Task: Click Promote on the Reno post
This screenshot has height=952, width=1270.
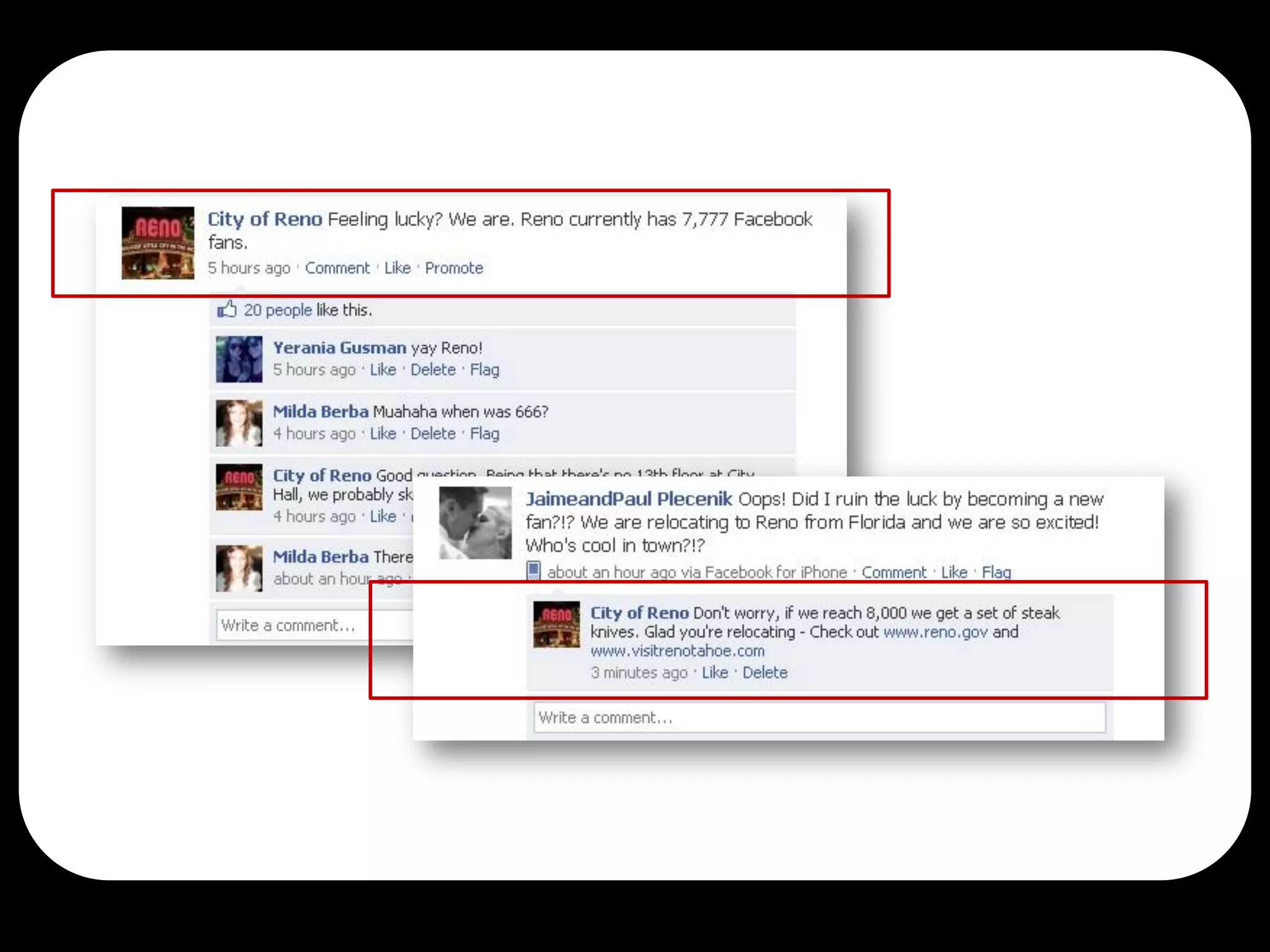Action: [454, 268]
